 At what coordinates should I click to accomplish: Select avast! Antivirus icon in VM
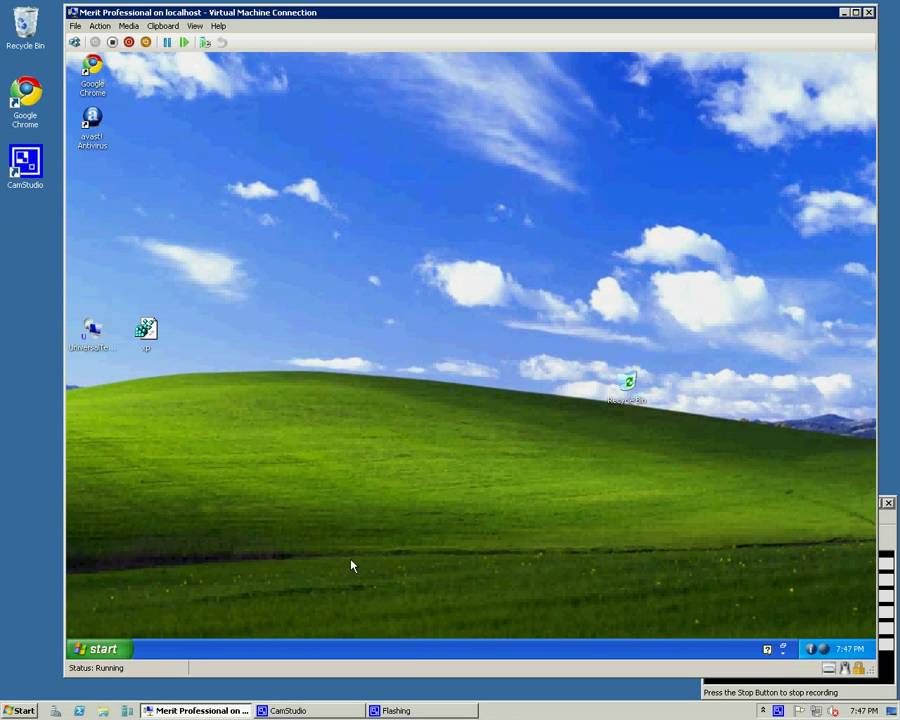point(92,128)
